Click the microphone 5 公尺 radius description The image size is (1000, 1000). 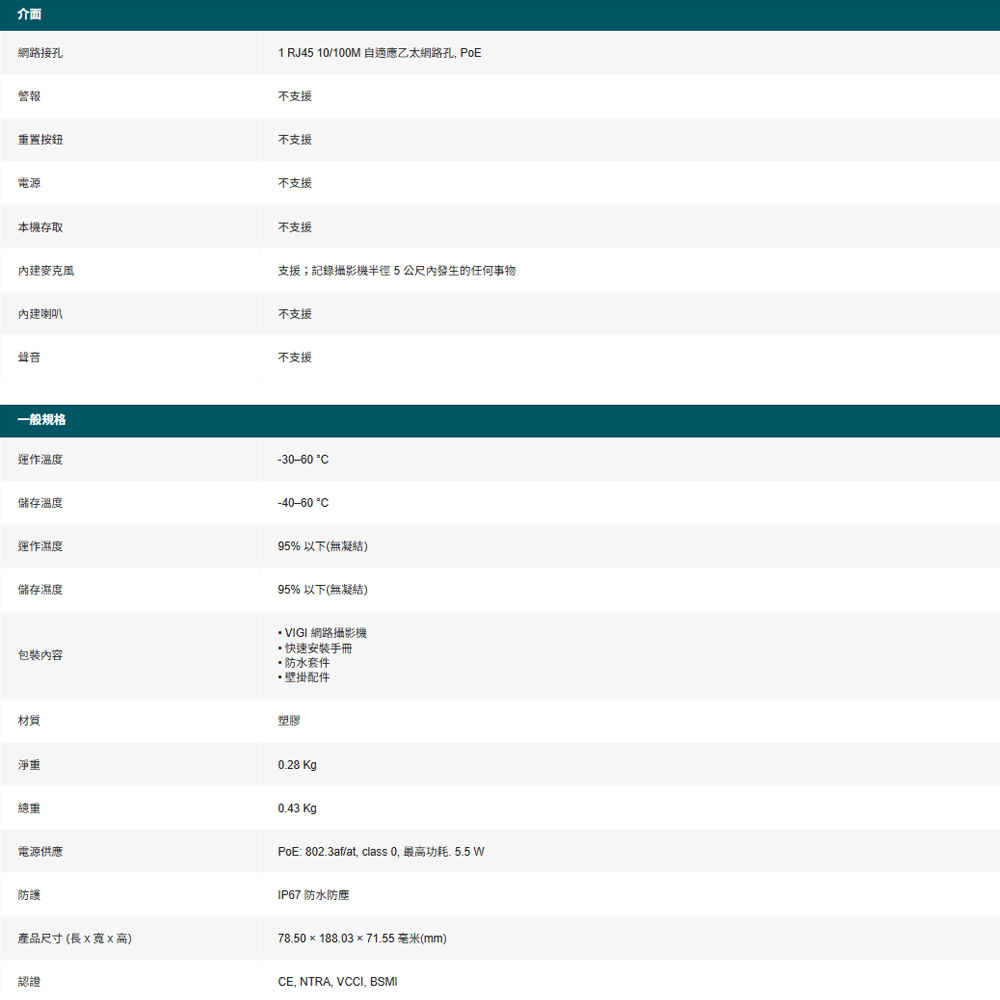tap(396, 271)
